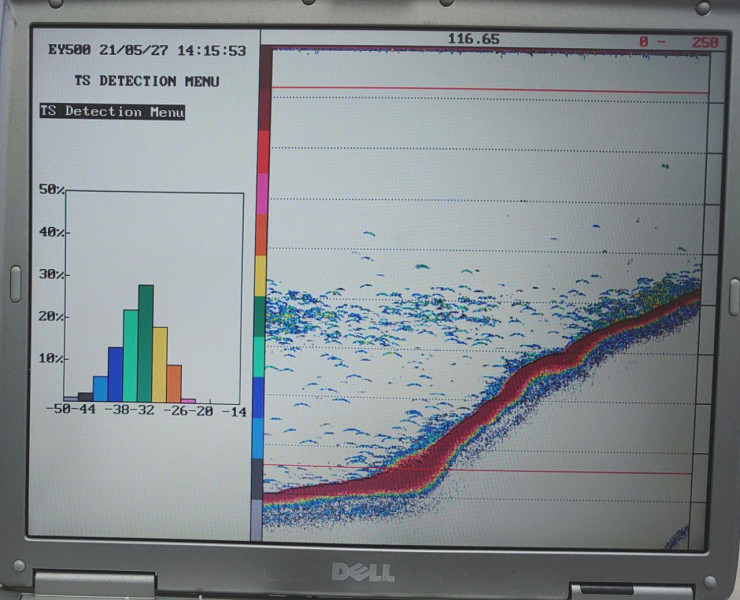Choose the orange swatch in the vertical color scale
This screenshot has height=600, width=740.
[x=262, y=235]
